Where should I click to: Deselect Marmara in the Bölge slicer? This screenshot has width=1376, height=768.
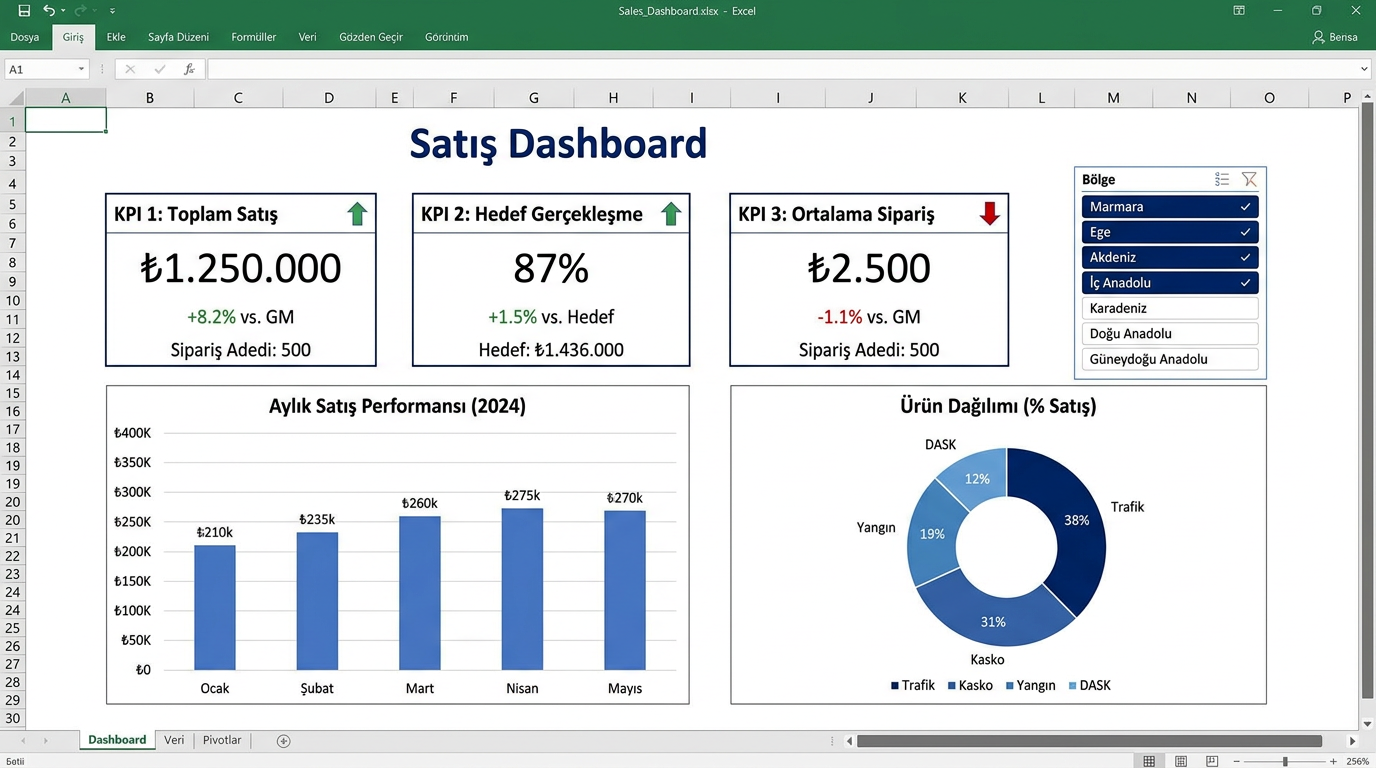tap(1169, 207)
